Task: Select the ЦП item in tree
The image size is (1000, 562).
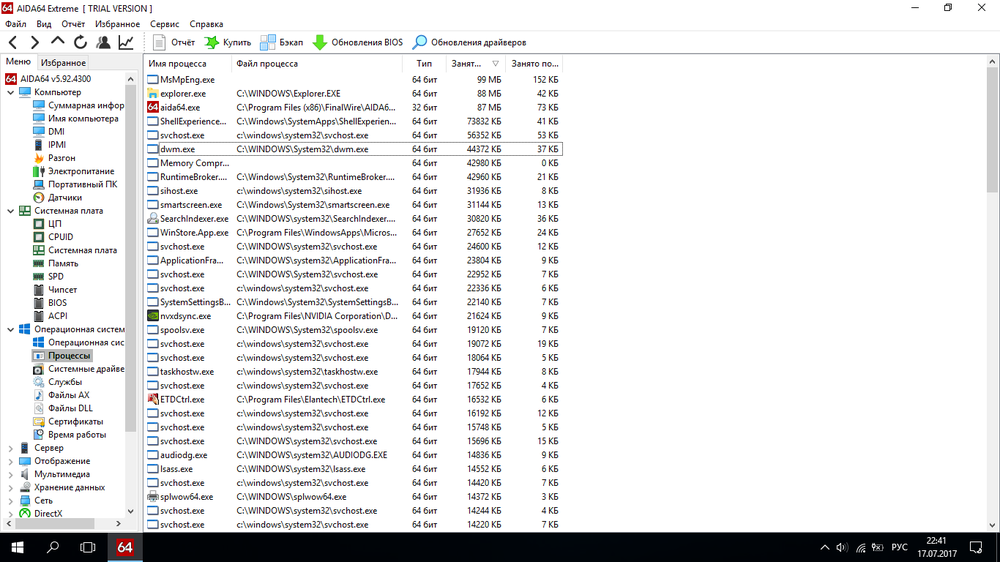Action: click(55, 224)
